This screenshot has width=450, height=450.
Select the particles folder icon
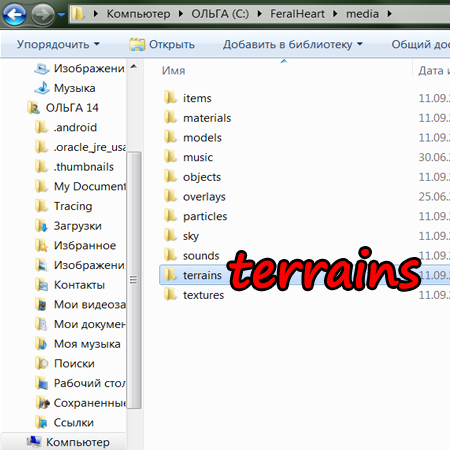point(170,215)
